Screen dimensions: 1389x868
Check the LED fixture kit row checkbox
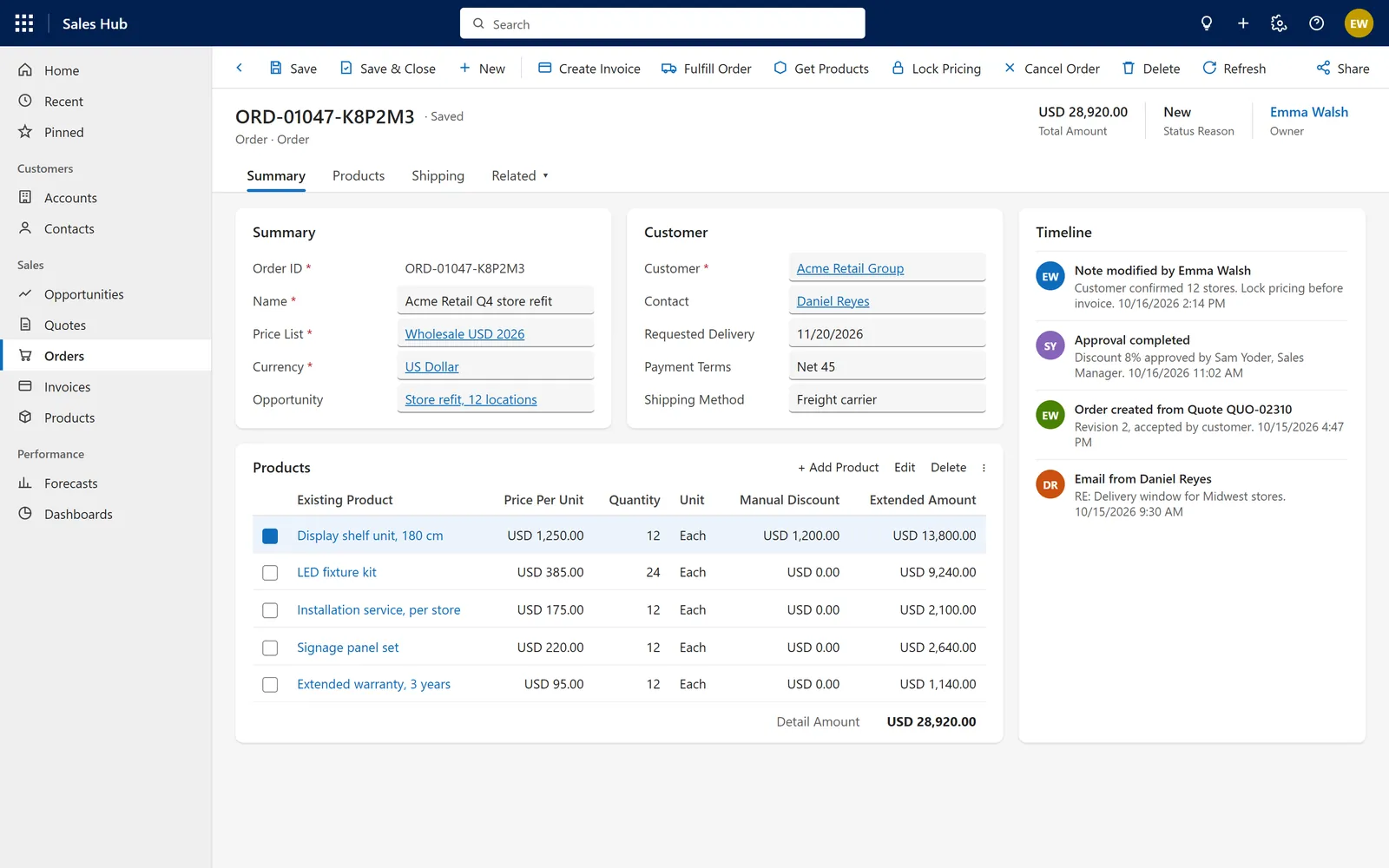(270, 573)
